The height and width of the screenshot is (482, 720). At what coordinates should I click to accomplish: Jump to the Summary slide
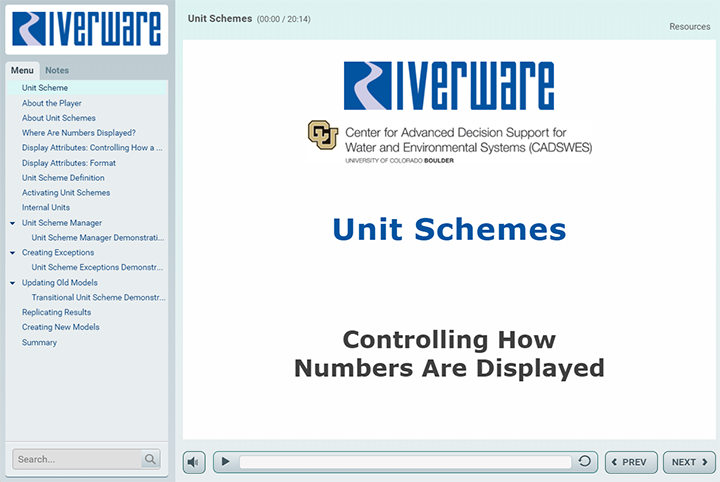tap(39, 342)
